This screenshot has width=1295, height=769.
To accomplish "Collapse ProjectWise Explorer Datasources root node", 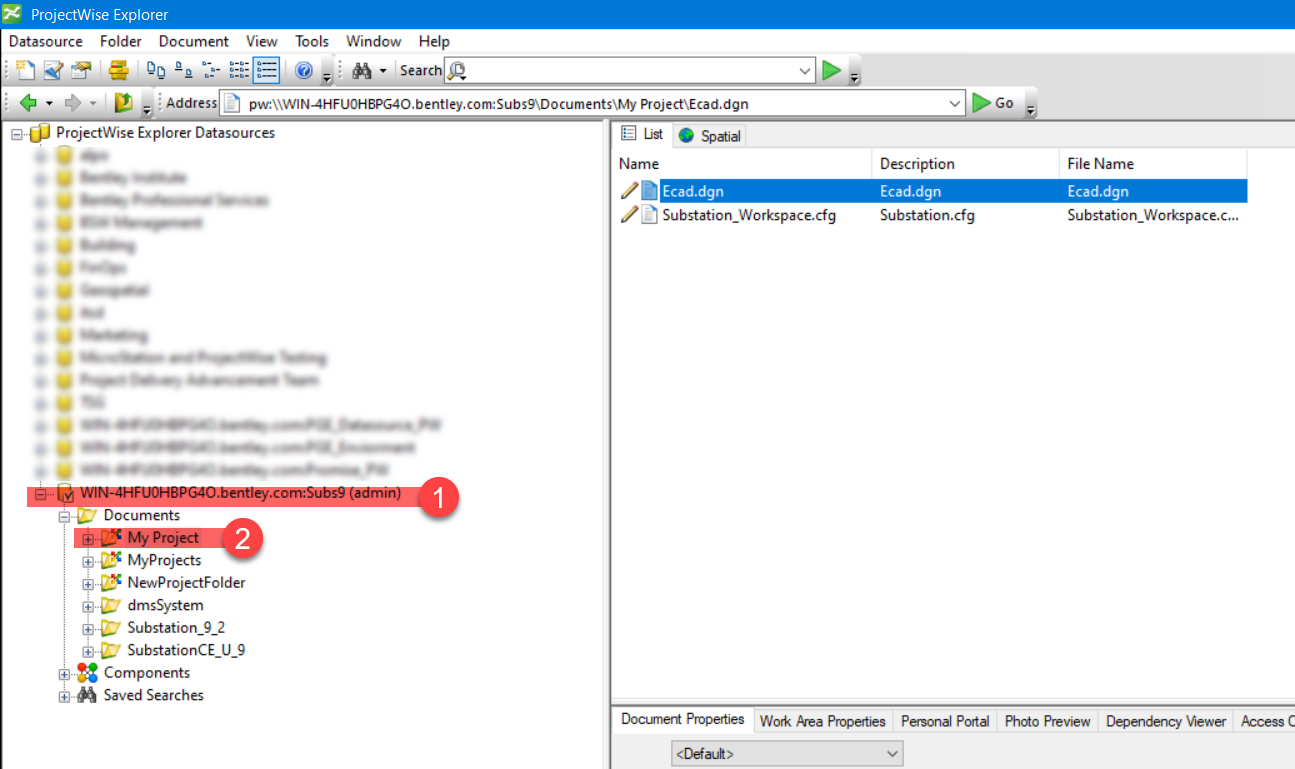I will point(17,133).
